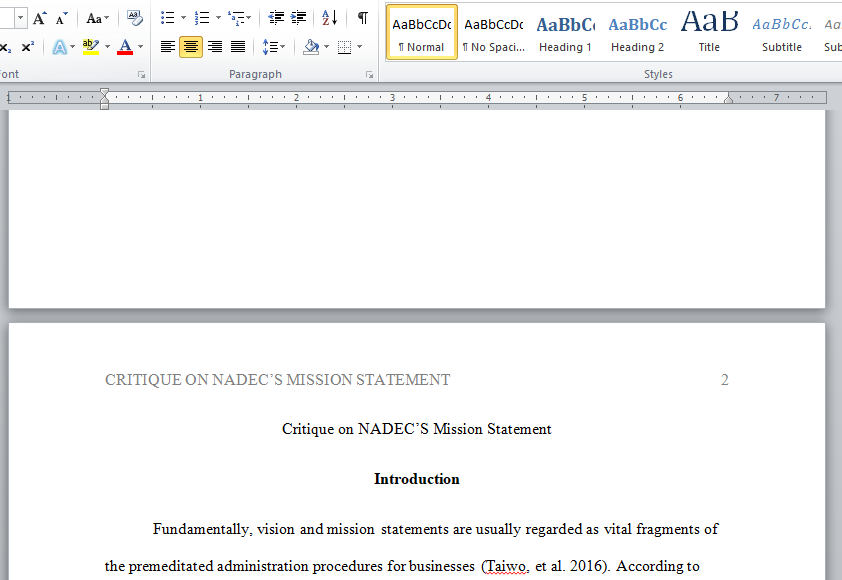This screenshot has height=580, width=842.
Task: Clear all formatting with the eraser icon
Action: [135, 18]
